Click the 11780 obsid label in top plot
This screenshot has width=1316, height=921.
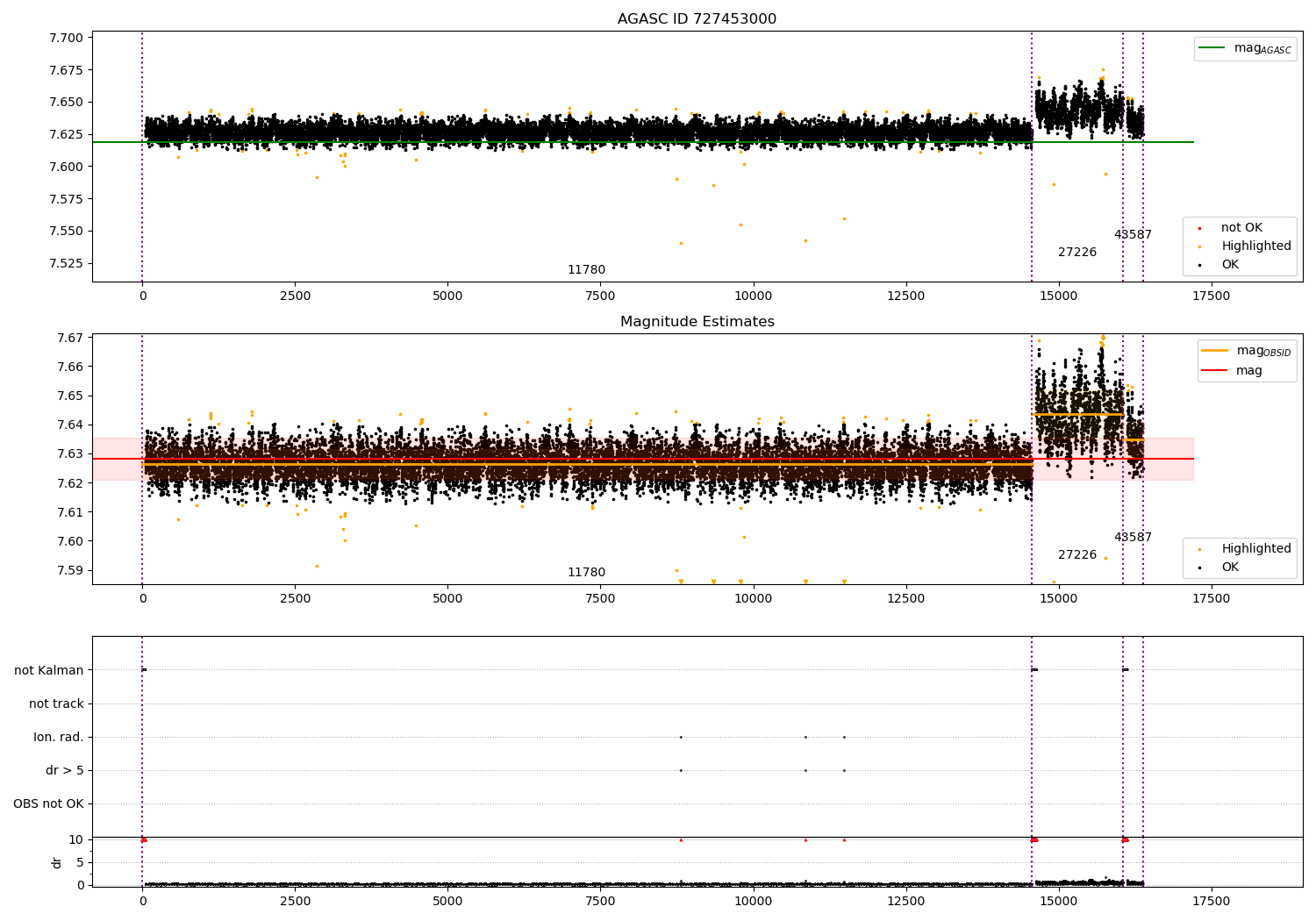(x=586, y=270)
